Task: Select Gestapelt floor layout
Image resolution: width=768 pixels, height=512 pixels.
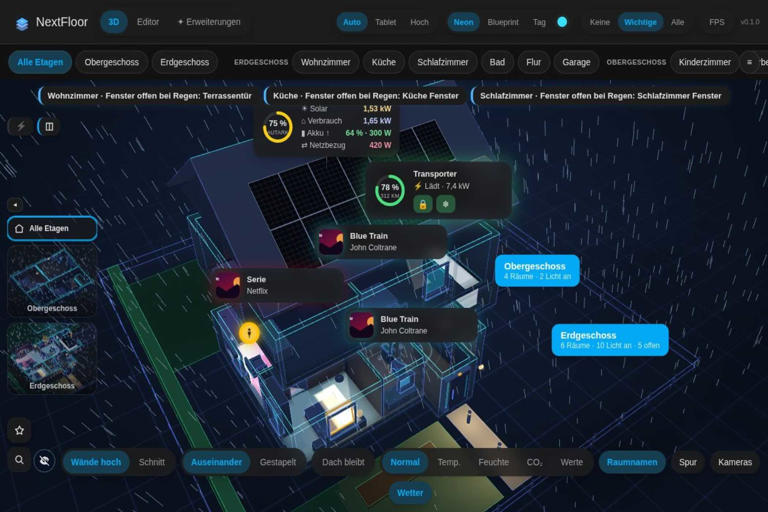Action: 278,462
